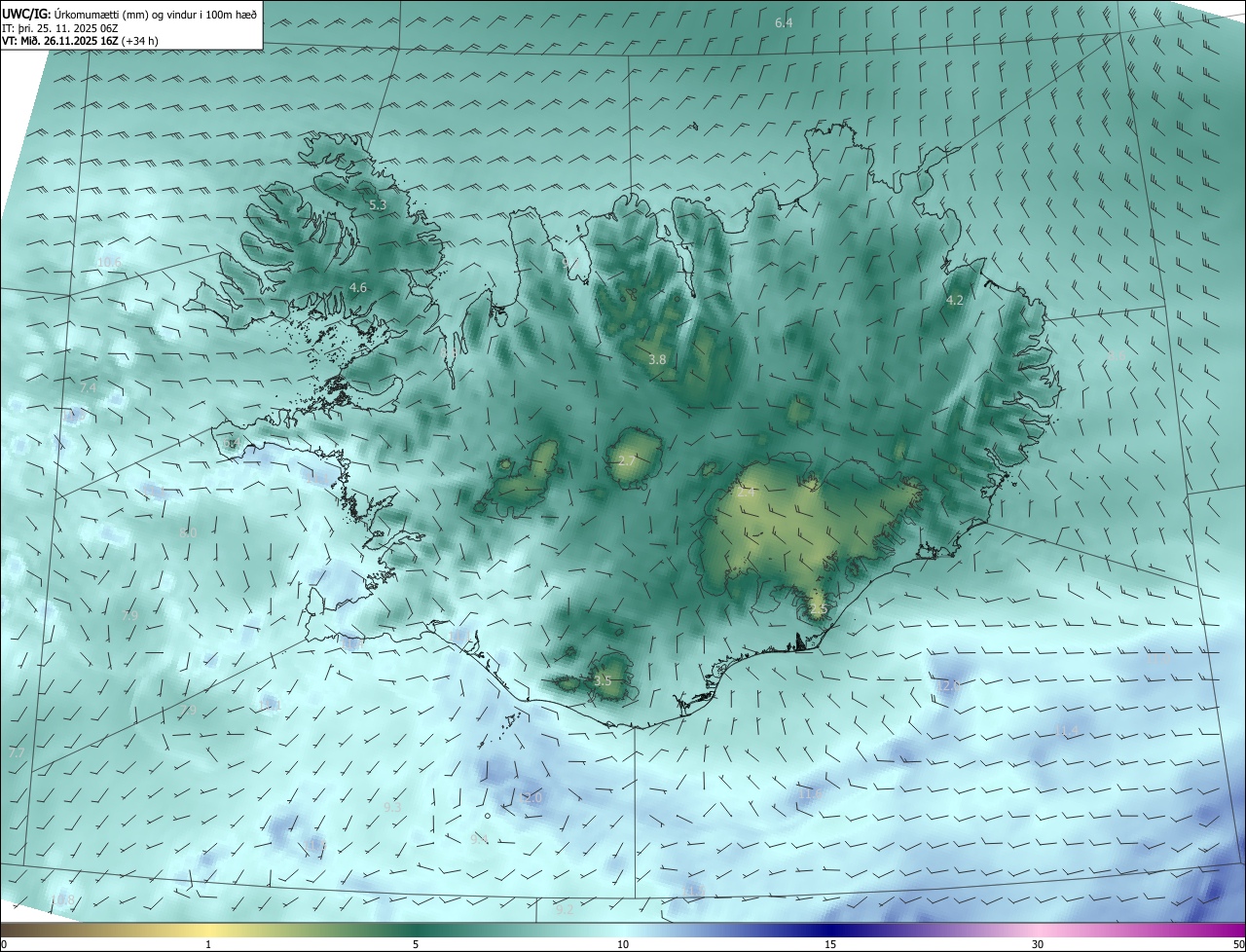The width and height of the screenshot is (1246, 952).
Task: Click the 7.4 value over the western ocean
Action: pos(88,388)
